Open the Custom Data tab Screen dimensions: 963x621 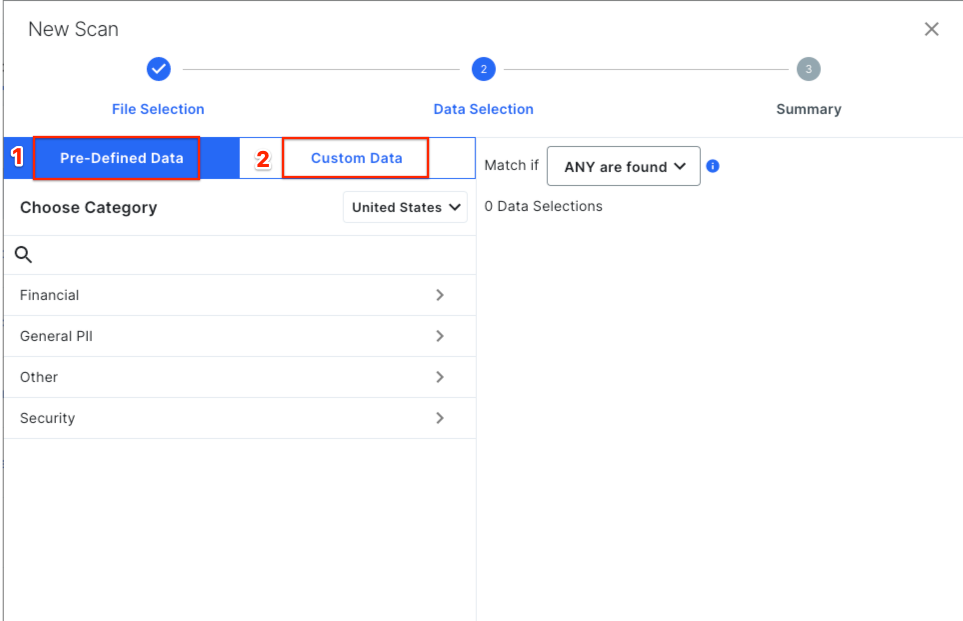pyautogui.click(x=355, y=158)
